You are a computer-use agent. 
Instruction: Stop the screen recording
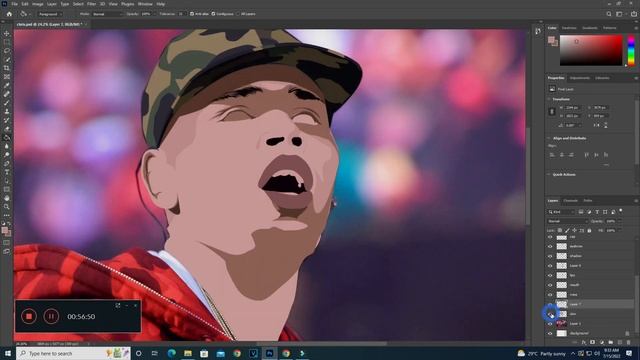(x=29, y=316)
